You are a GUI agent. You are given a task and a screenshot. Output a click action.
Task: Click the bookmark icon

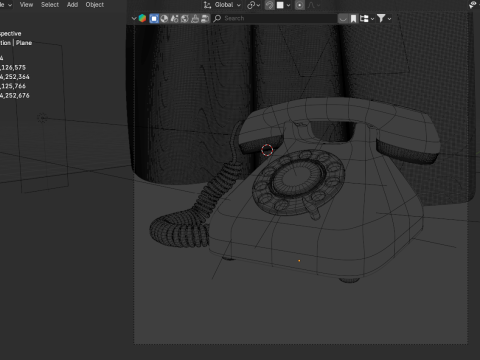tap(353, 18)
